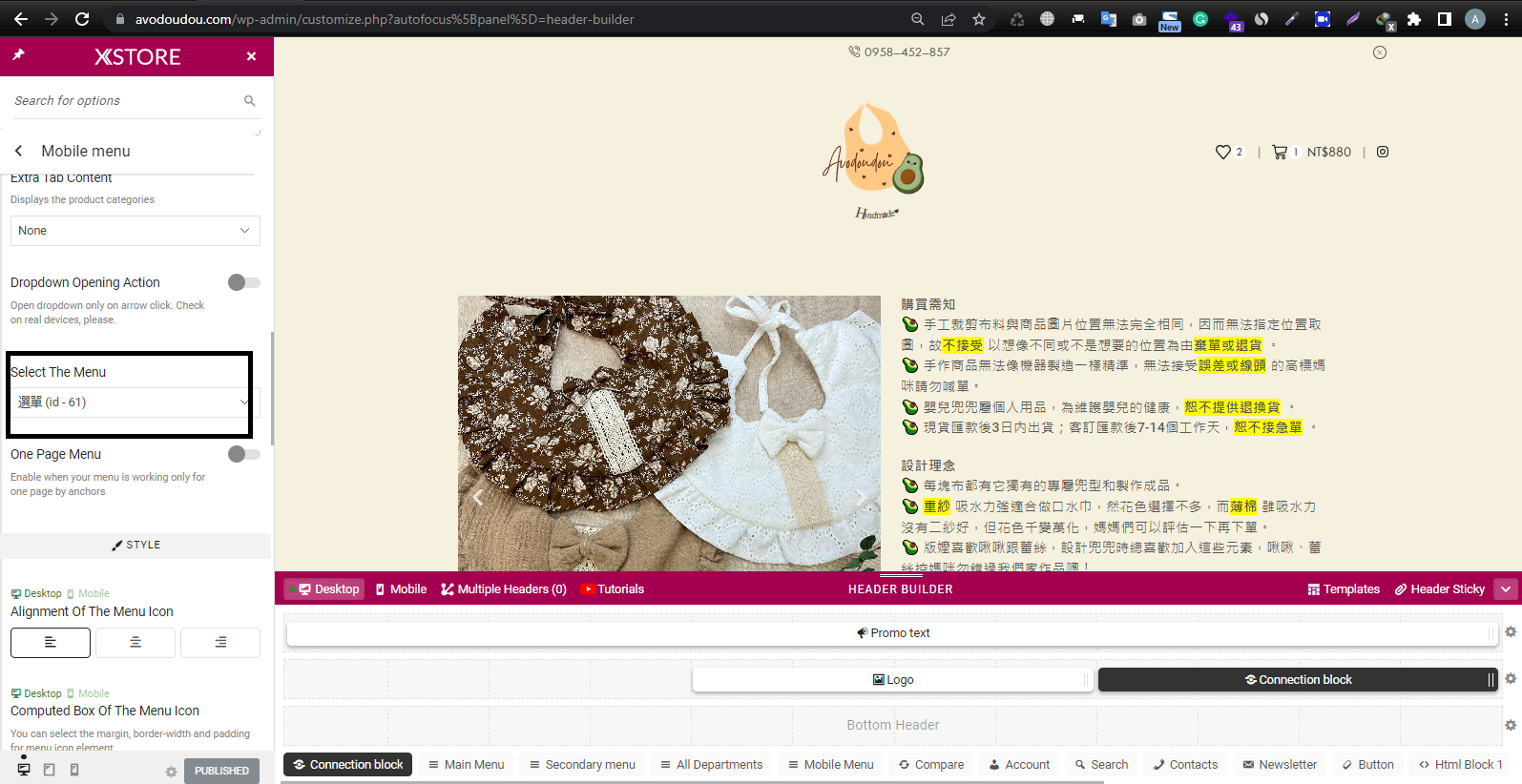This screenshot has height=784, width=1522.
Task: Click the cart icon in the preview header
Action: (1280, 152)
